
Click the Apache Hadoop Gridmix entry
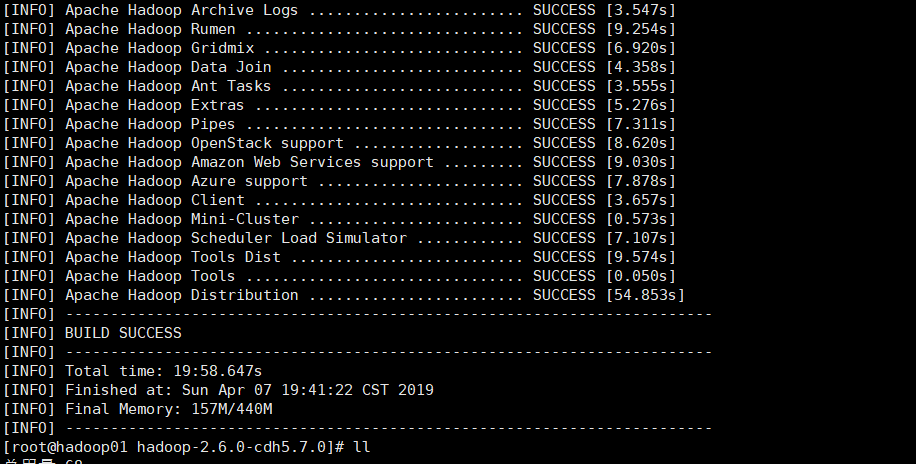click(339, 48)
